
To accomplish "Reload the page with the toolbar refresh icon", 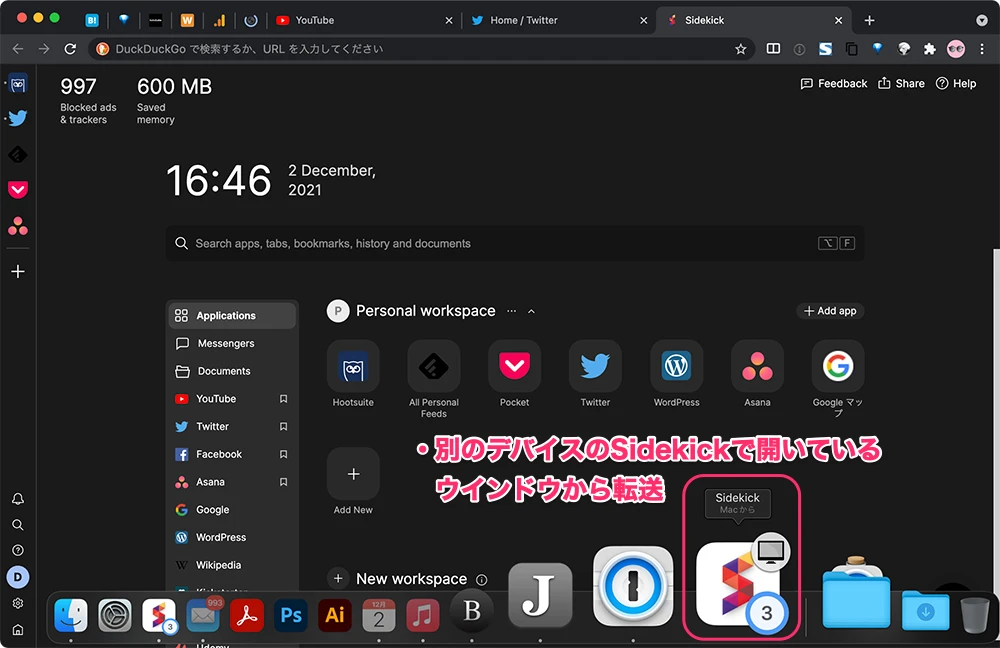I will pyautogui.click(x=70, y=49).
